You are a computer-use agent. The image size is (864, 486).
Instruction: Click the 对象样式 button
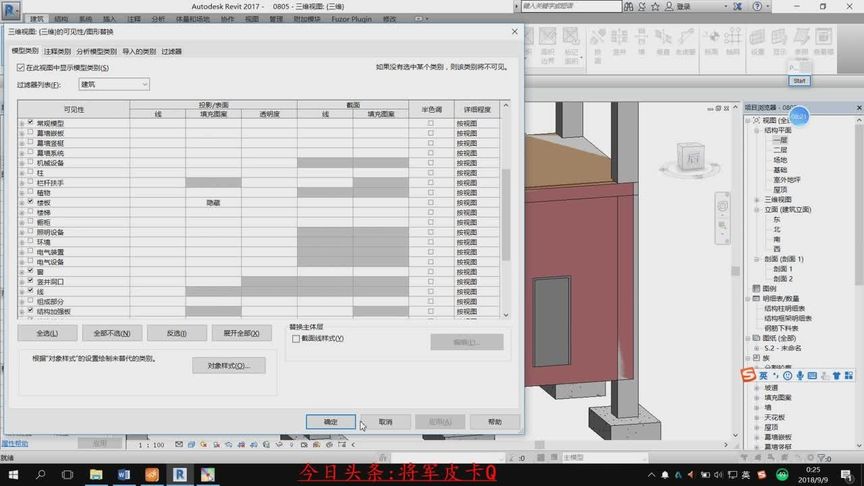tap(229, 365)
